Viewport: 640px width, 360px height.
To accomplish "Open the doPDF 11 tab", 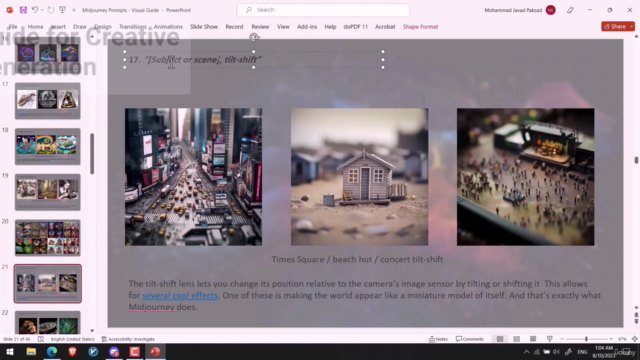I will click(356, 27).
